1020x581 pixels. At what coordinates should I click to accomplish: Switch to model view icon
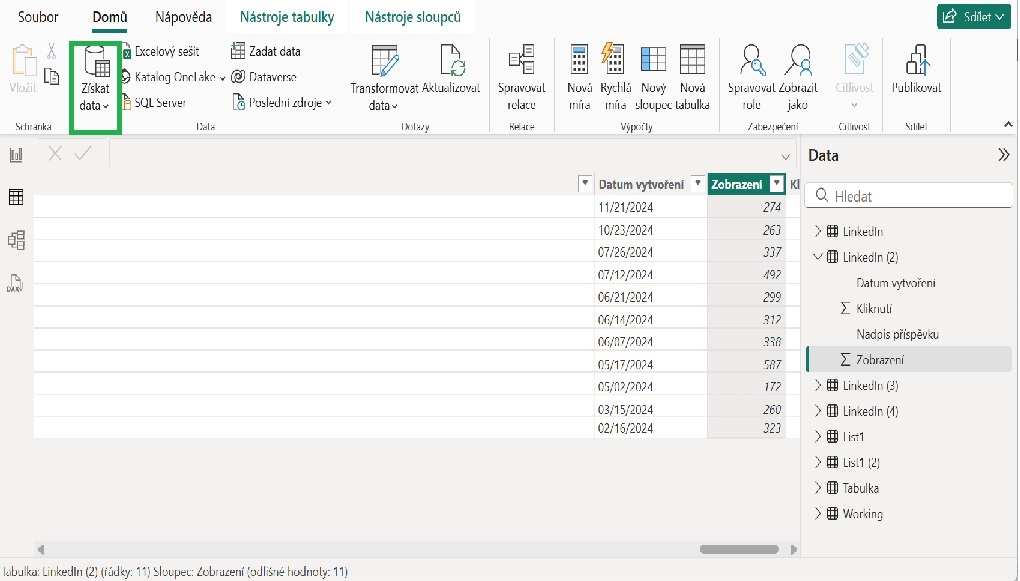pyautogui.click(x=16, y=240)
